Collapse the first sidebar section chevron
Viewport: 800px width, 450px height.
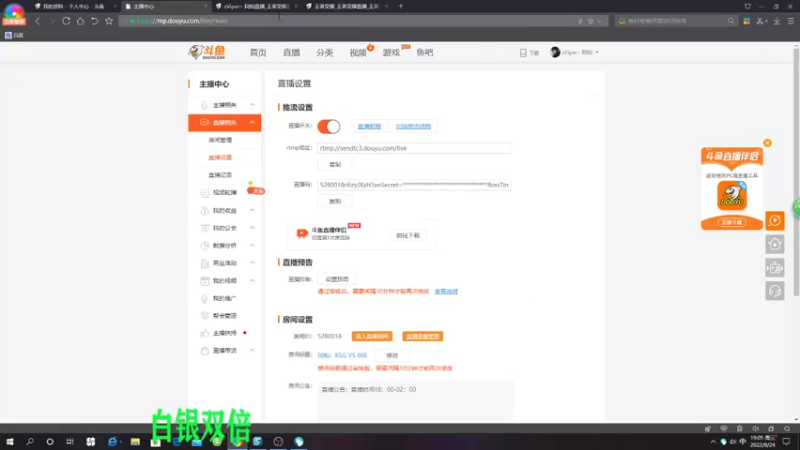pos(252,105)
